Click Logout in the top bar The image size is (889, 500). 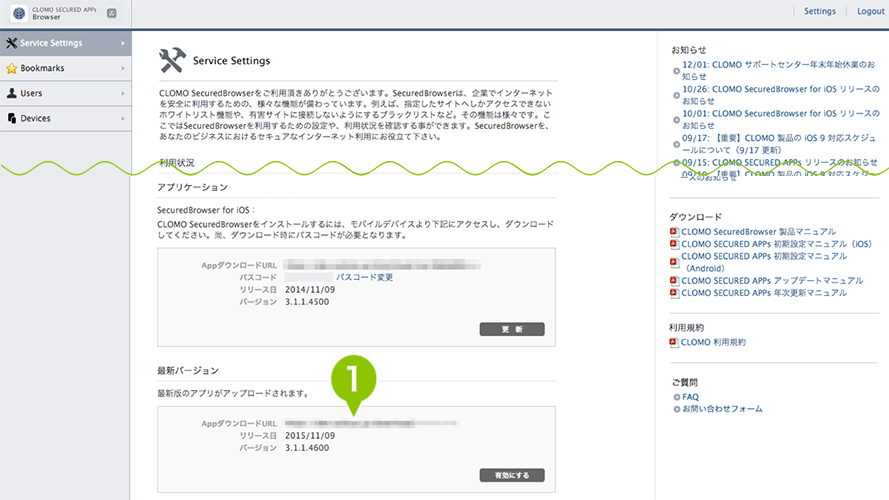point(870,11)
